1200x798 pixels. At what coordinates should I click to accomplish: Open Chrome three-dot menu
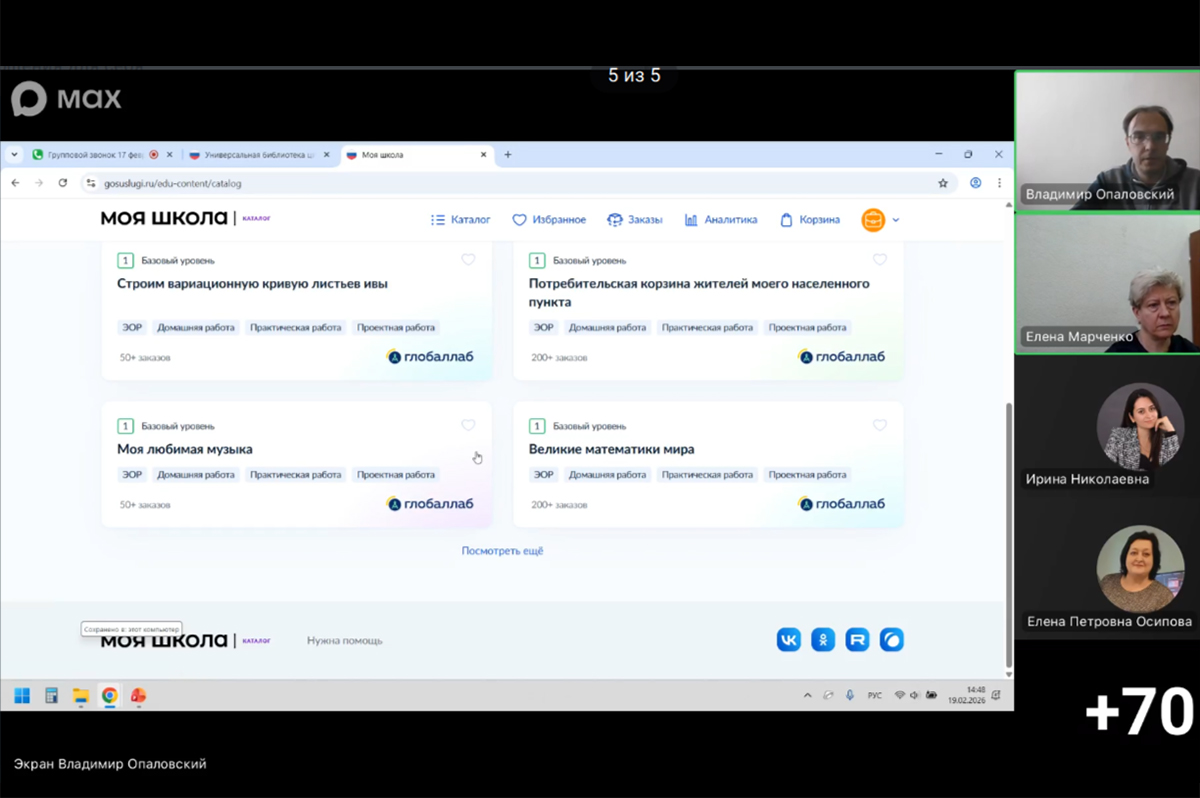point(999,183)
